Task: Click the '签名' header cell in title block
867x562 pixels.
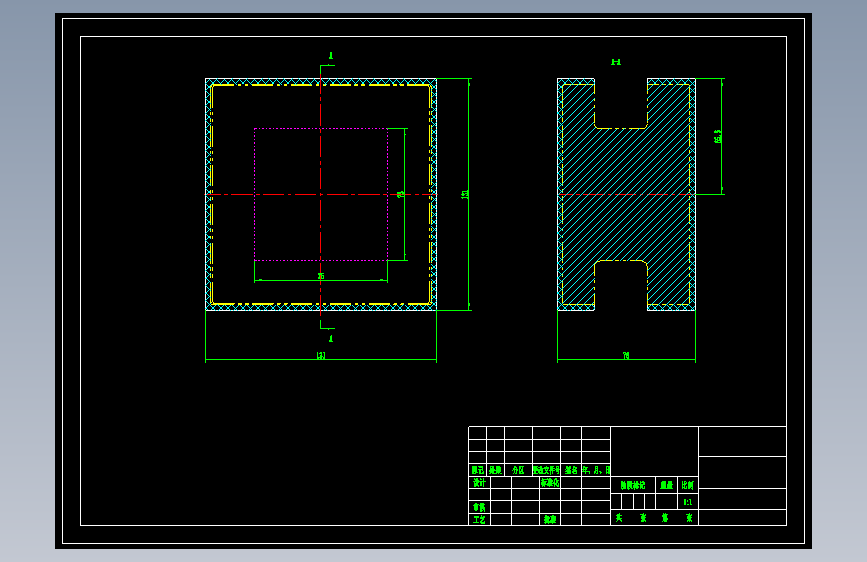Action: pos(571,470)
